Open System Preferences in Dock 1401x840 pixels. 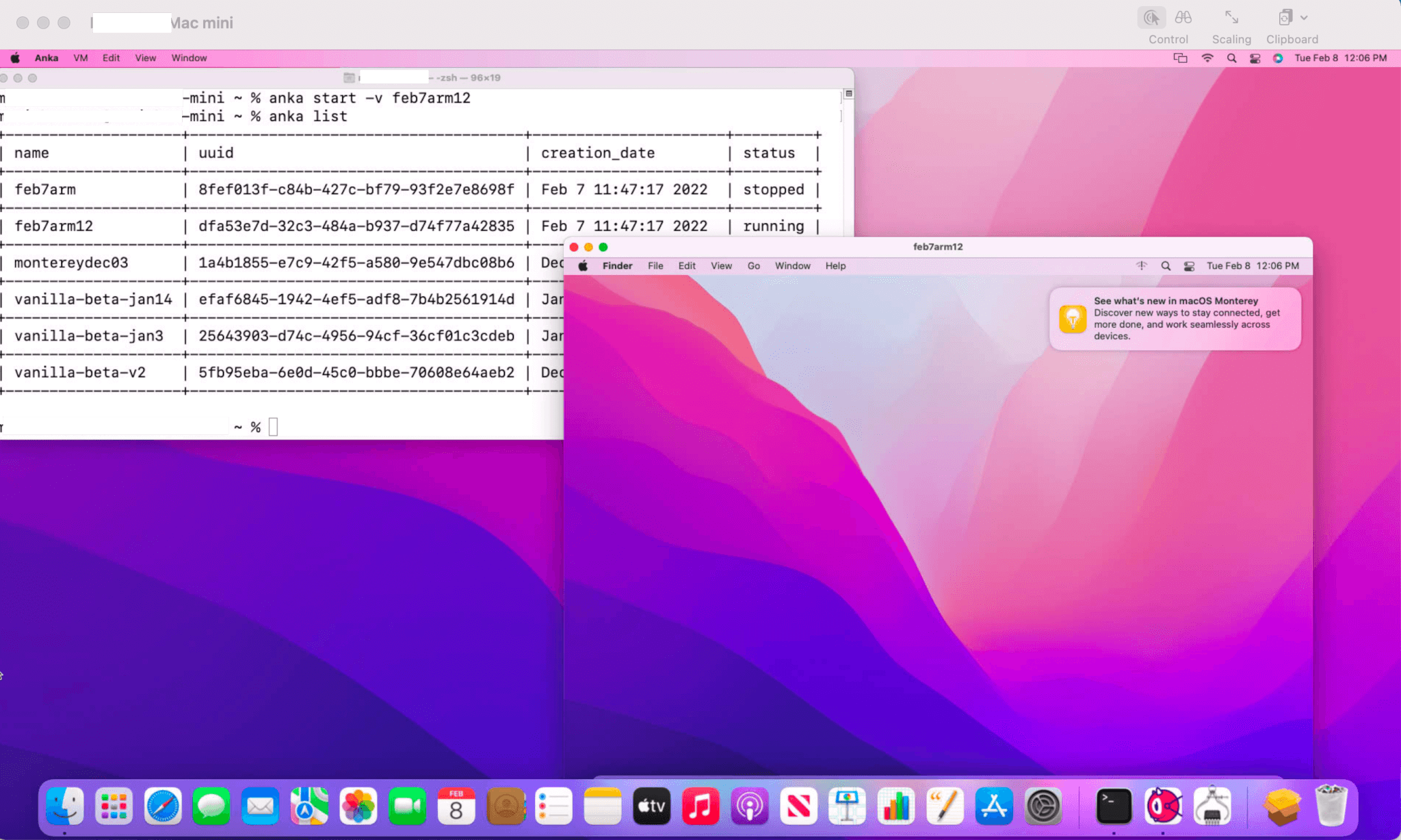click(1043, 806)
